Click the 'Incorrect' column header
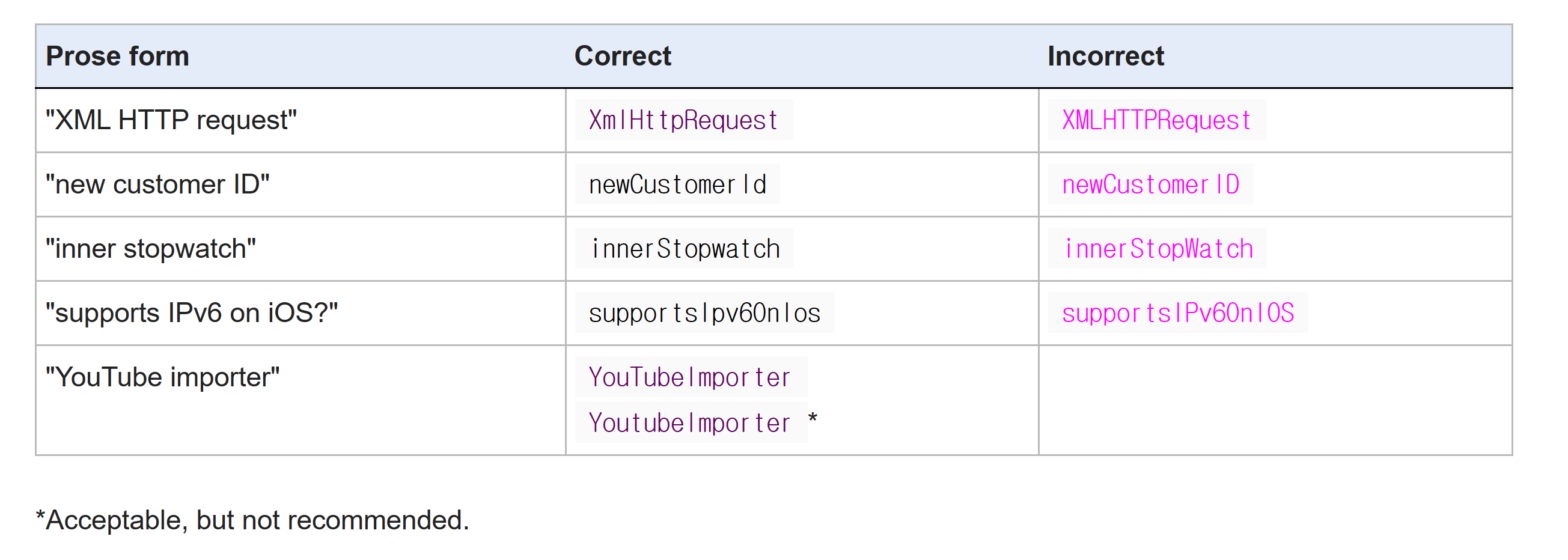Image resolution: width=1568 pixels, height=560 pixels. 1105,56
